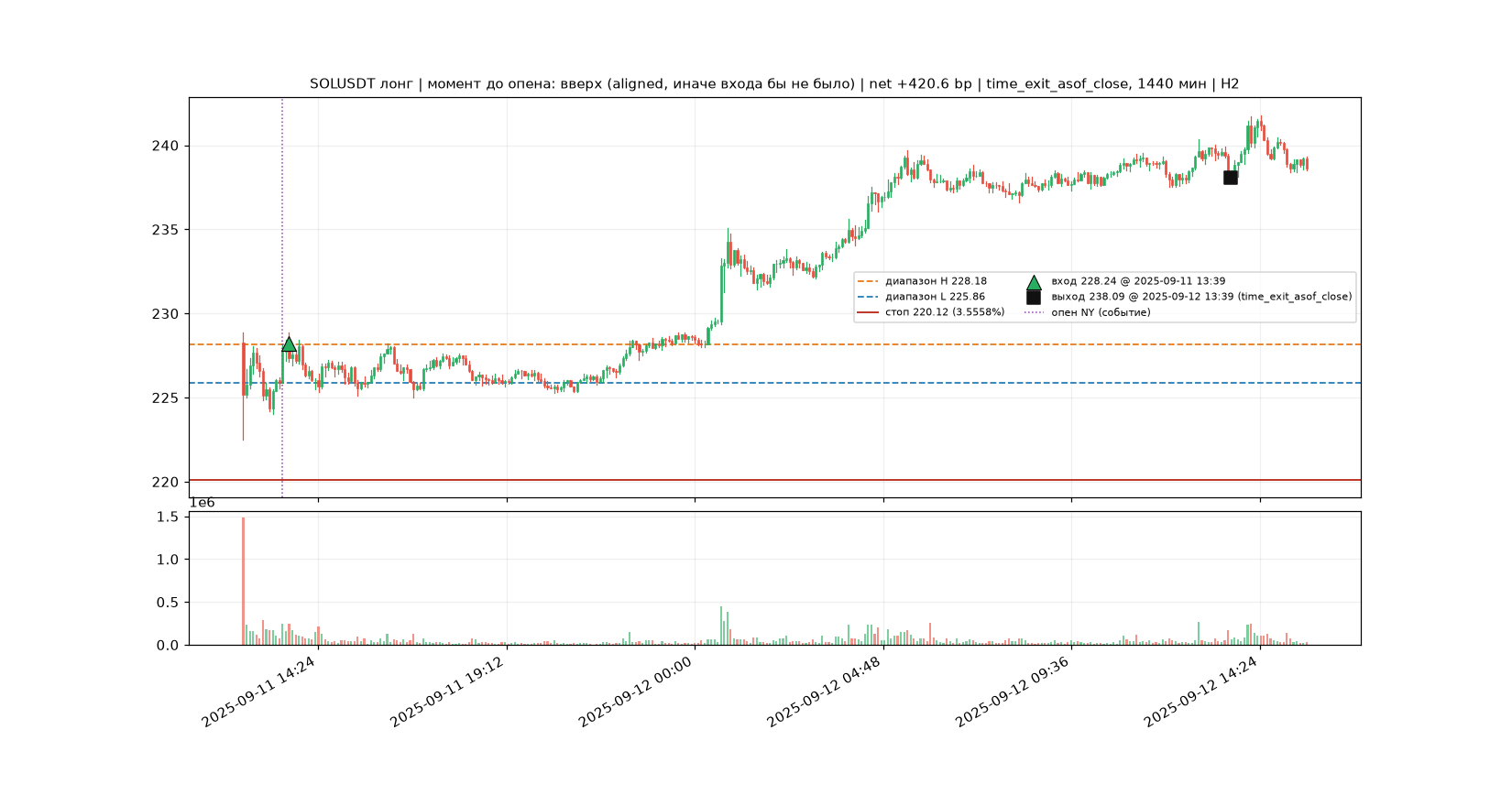This screenshot has height=806, width=1512.
Task: Click the black exit square on the price chart
Action: 1231,178
